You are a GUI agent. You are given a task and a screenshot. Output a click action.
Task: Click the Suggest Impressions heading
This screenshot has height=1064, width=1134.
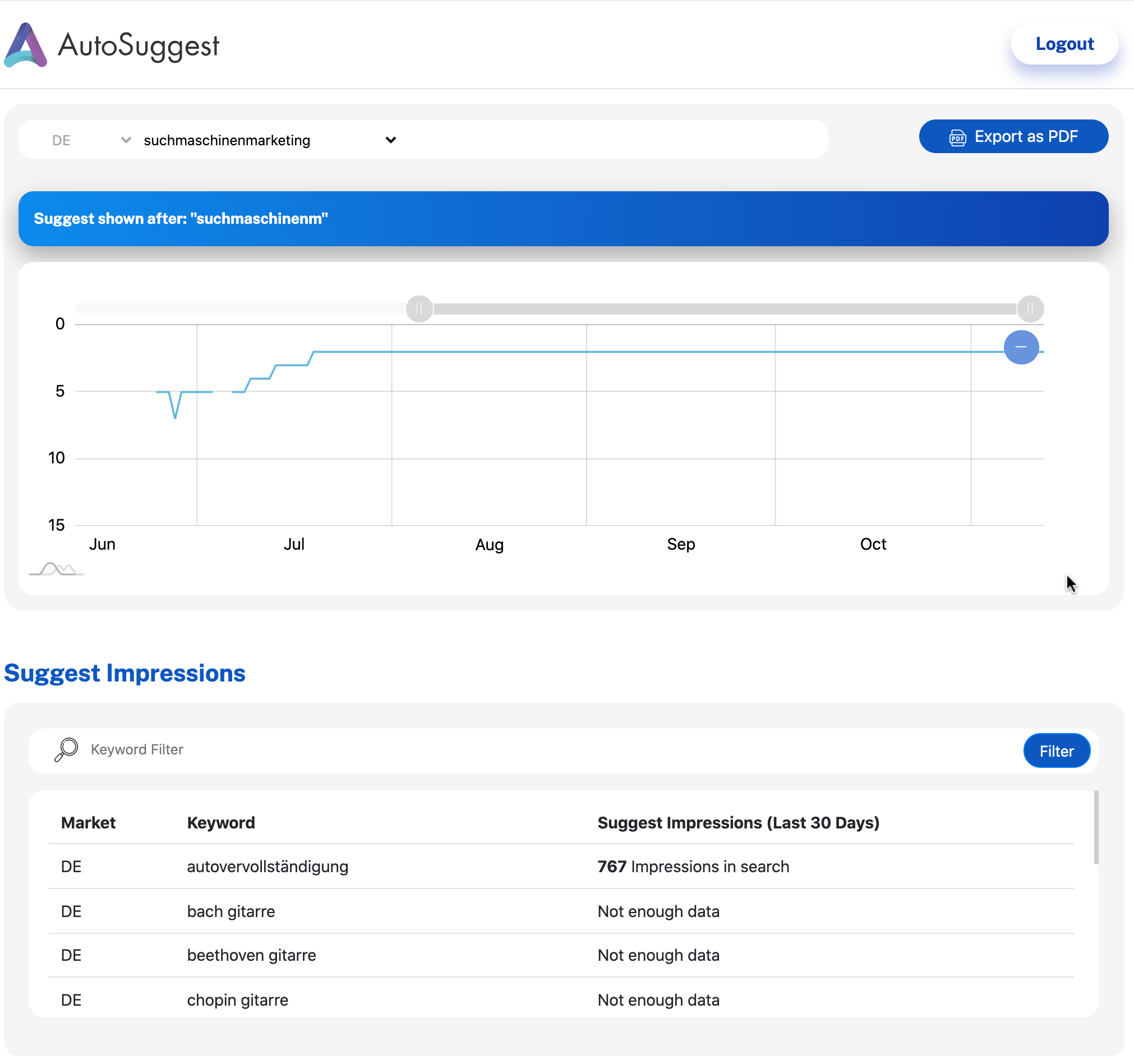click(x=125, y=673)
